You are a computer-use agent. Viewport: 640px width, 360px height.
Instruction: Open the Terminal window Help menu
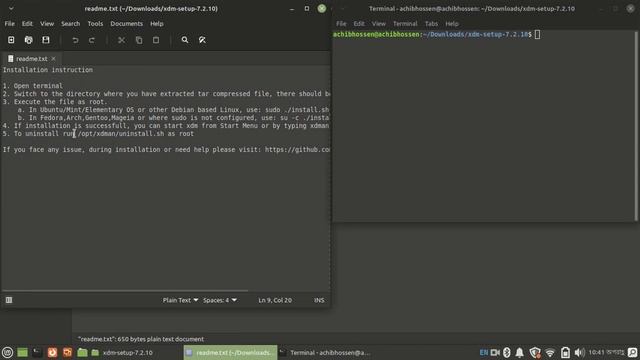click(x=451, y=24)
